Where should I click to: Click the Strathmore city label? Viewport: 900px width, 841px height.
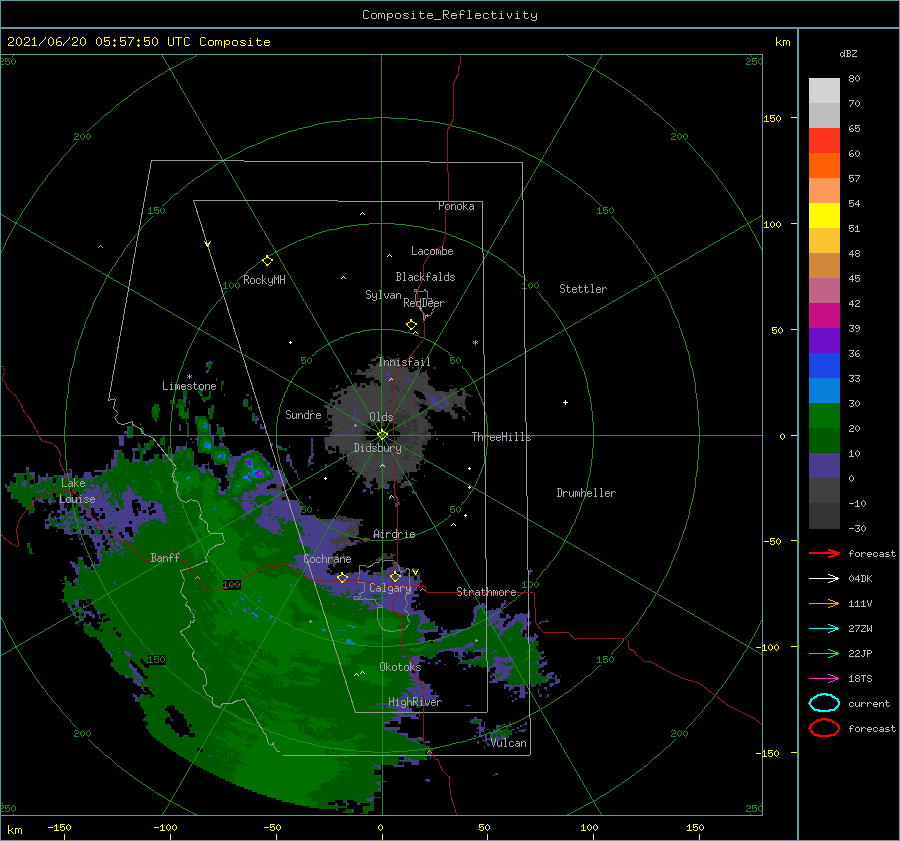(486, 592)
